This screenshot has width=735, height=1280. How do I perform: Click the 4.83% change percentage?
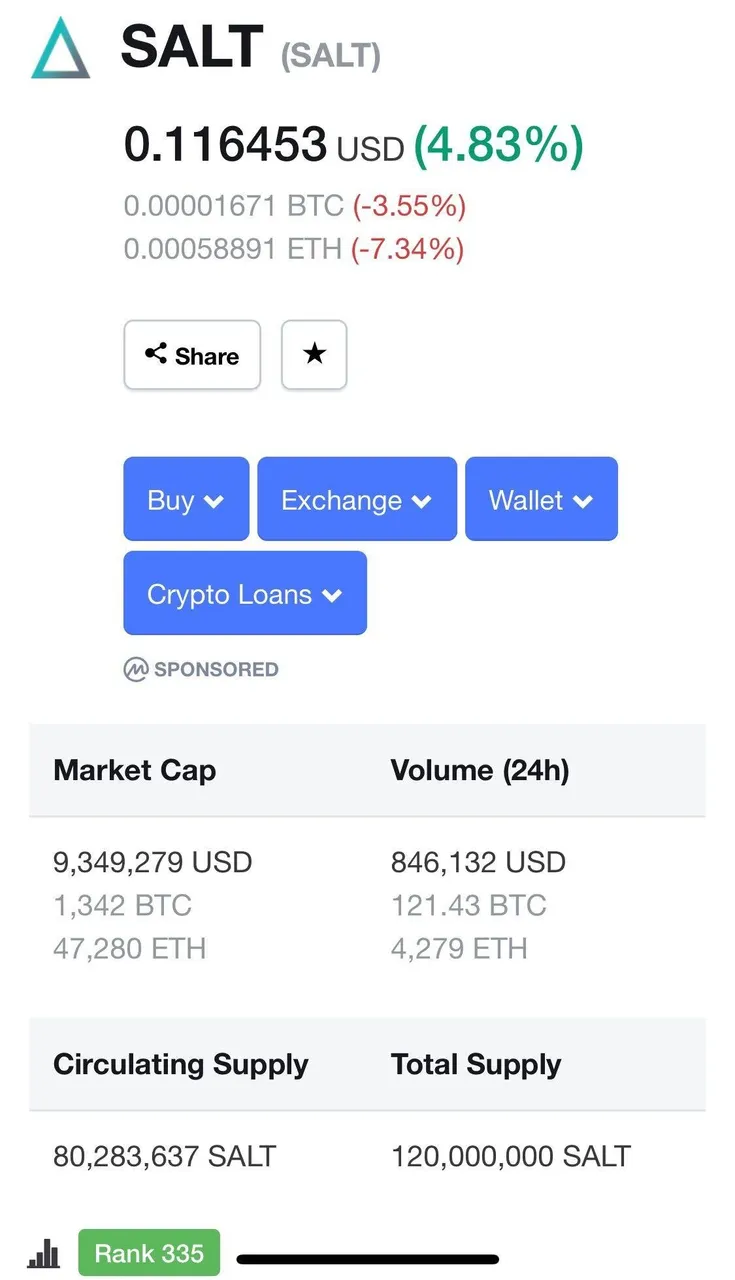(498, 145)
